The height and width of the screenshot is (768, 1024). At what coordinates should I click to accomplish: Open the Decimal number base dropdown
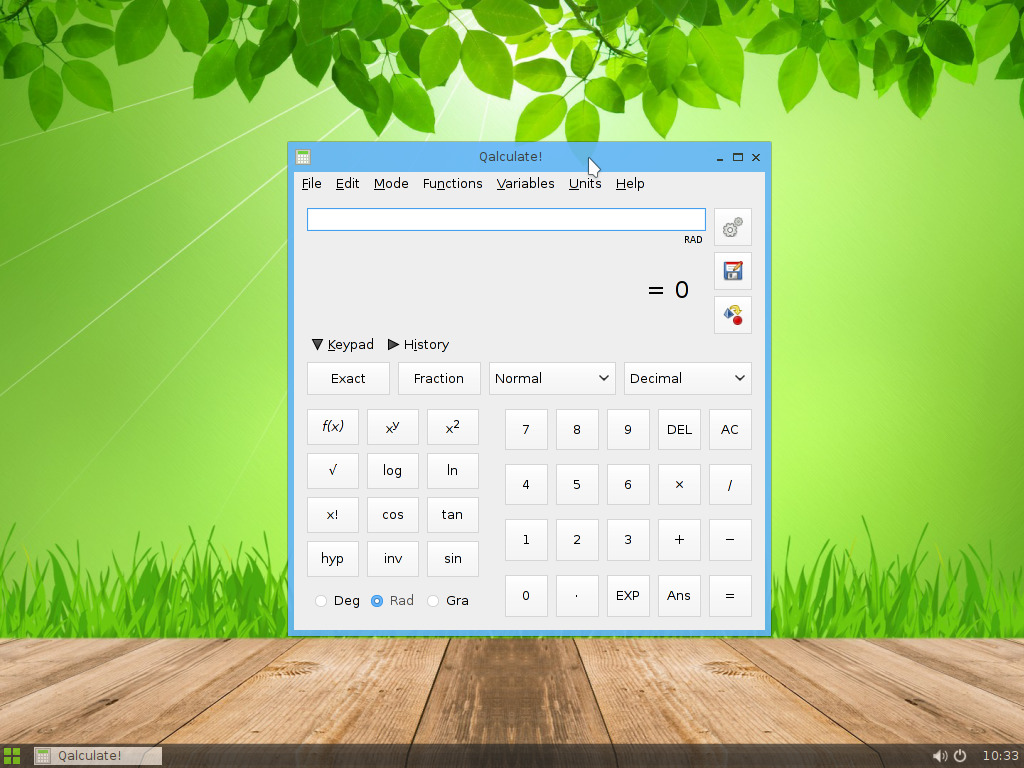point(687,378)
